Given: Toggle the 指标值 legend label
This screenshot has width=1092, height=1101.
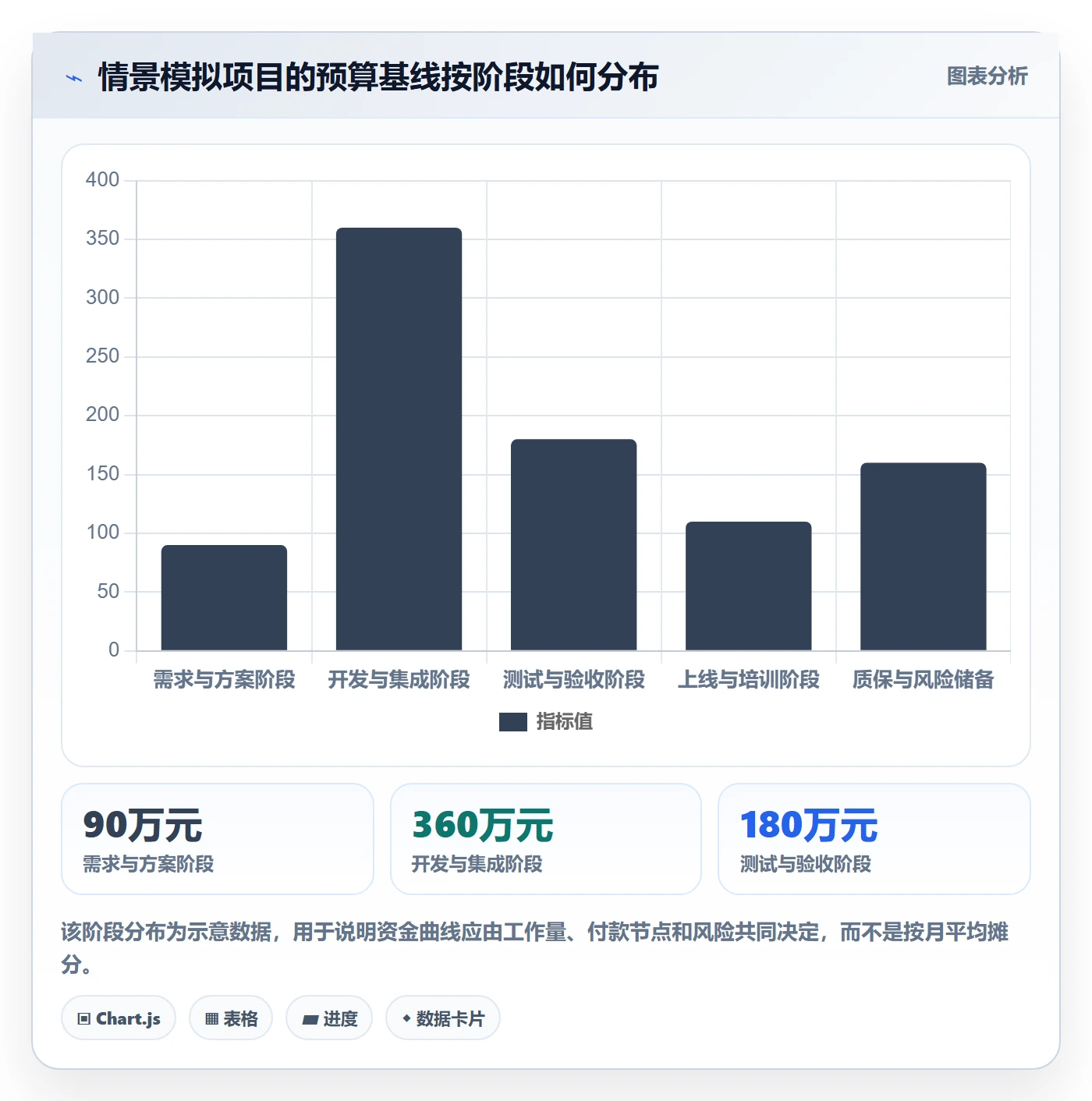Looking at the screenshot, I should tap(565, 722).
